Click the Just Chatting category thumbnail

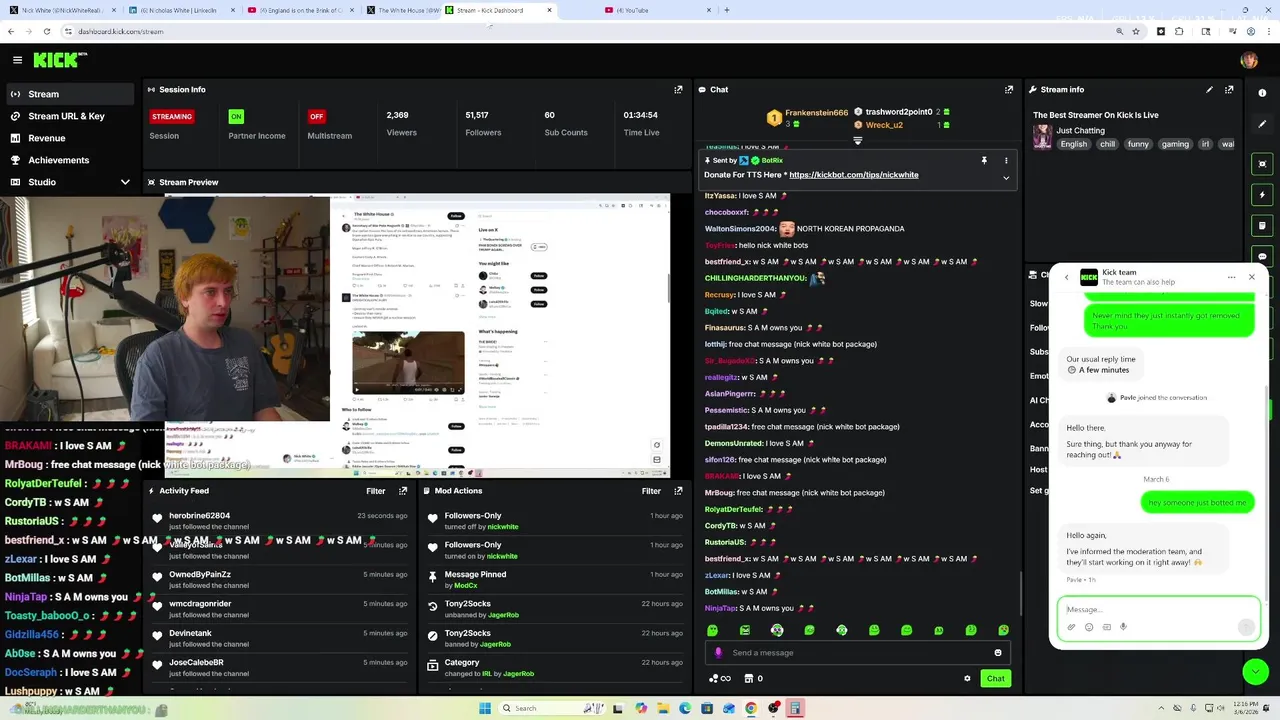coord(1043,137)
